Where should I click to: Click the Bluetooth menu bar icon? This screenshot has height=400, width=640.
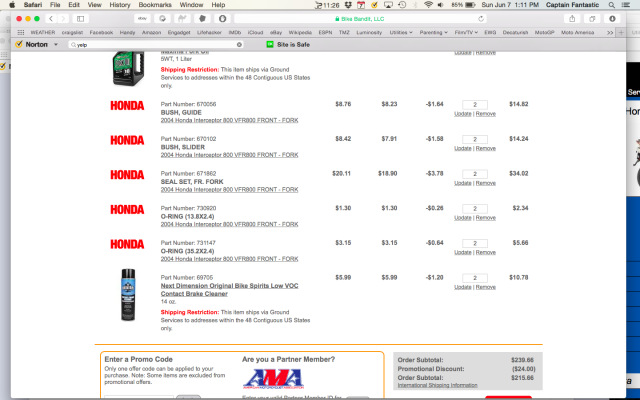coord(416,5)
